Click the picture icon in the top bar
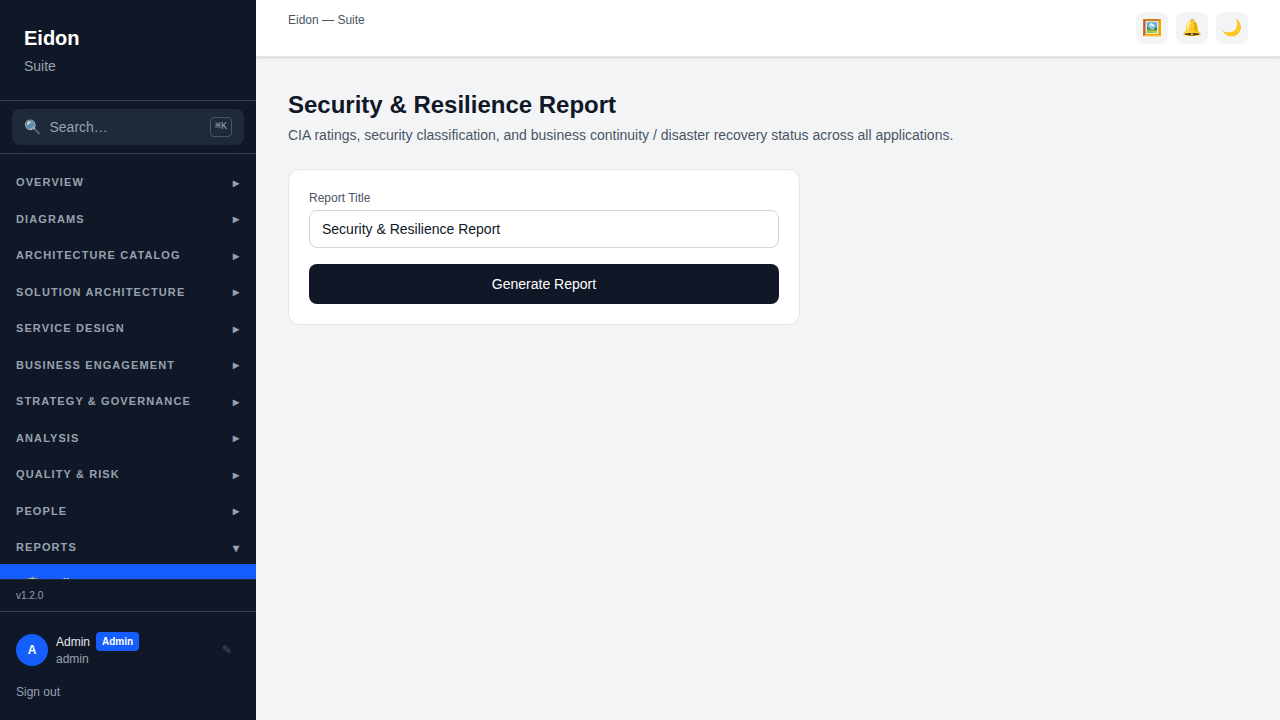Viewport: 1280px width, 720px height. pos(1152,28)
